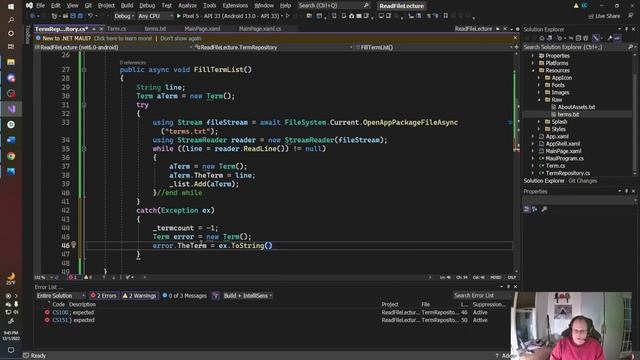640x360 pixels.
Task: Open the Debug configuration dropdown
Action: tap(123, 16)
